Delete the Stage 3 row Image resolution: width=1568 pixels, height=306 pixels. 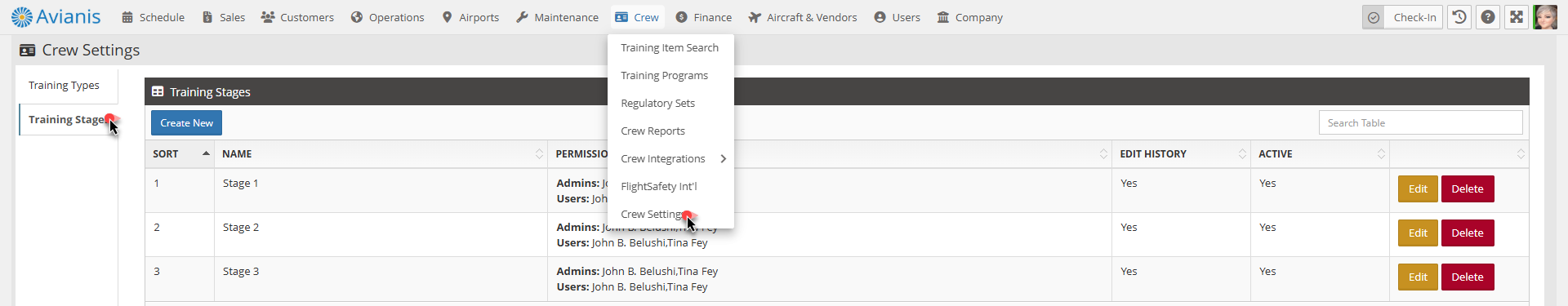tap(1468, 277)
